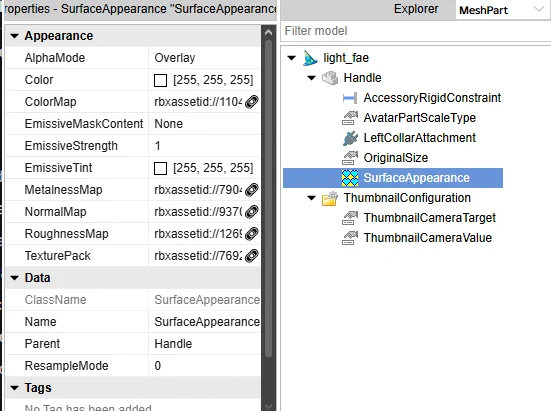Click the AccessoryRigidConstraint icon
This screenshot has width=551, height=411.
coord(350,98)
